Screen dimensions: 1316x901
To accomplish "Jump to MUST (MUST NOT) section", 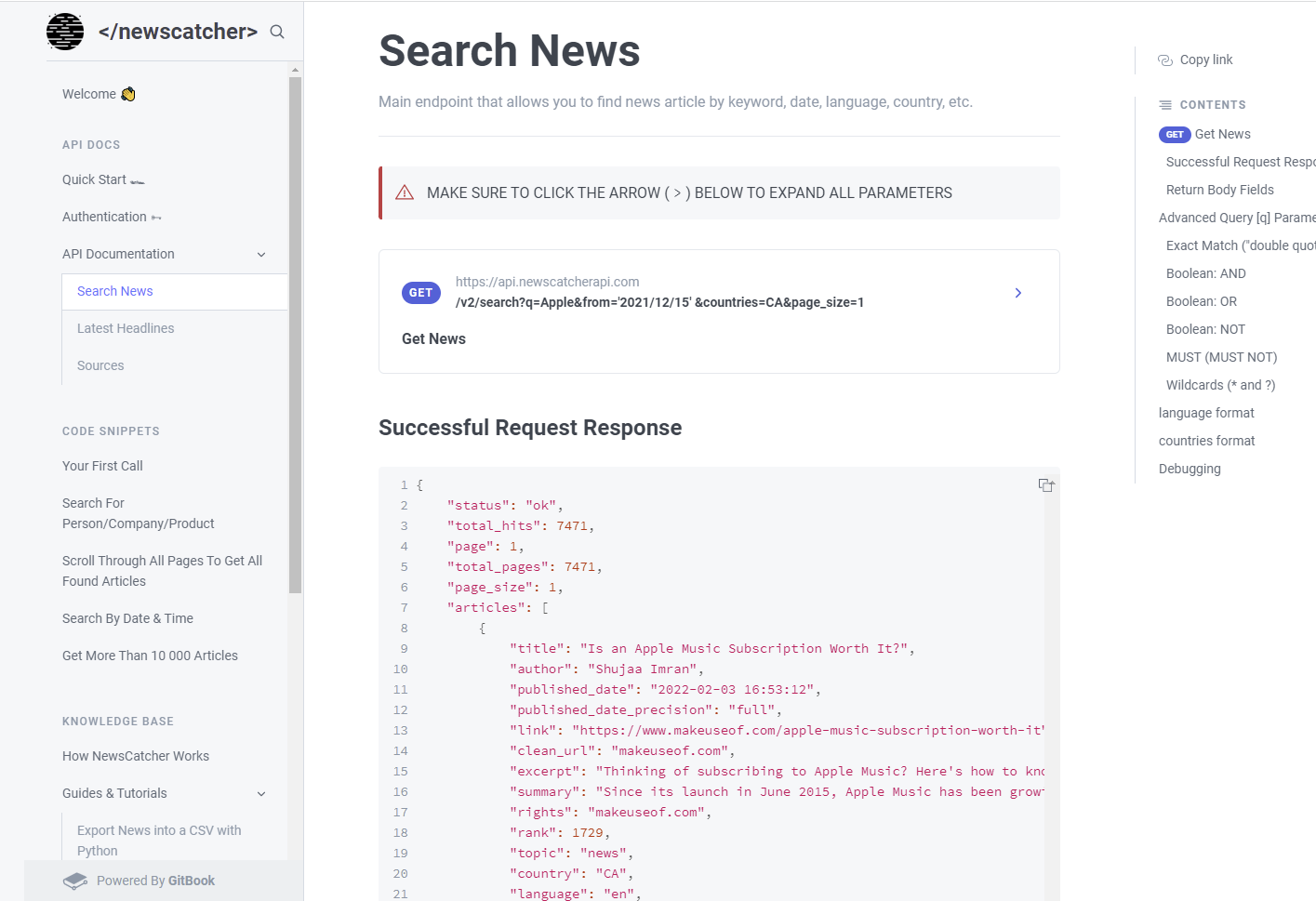I will [1221, 357].
